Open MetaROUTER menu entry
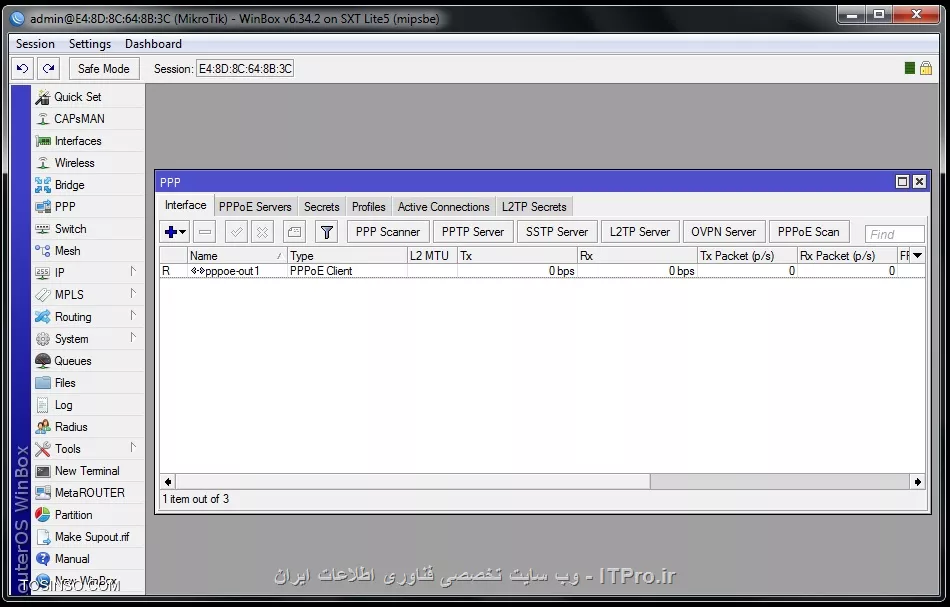The height and width of the screenshot is (607, 950). coord(88,493)
